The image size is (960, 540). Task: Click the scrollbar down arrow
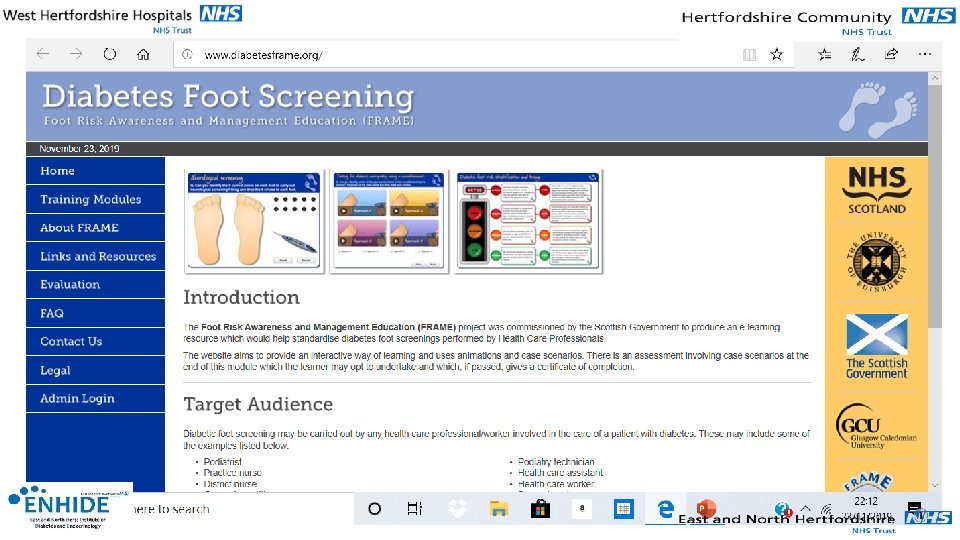pyautogui.click(x=934, y=485)
